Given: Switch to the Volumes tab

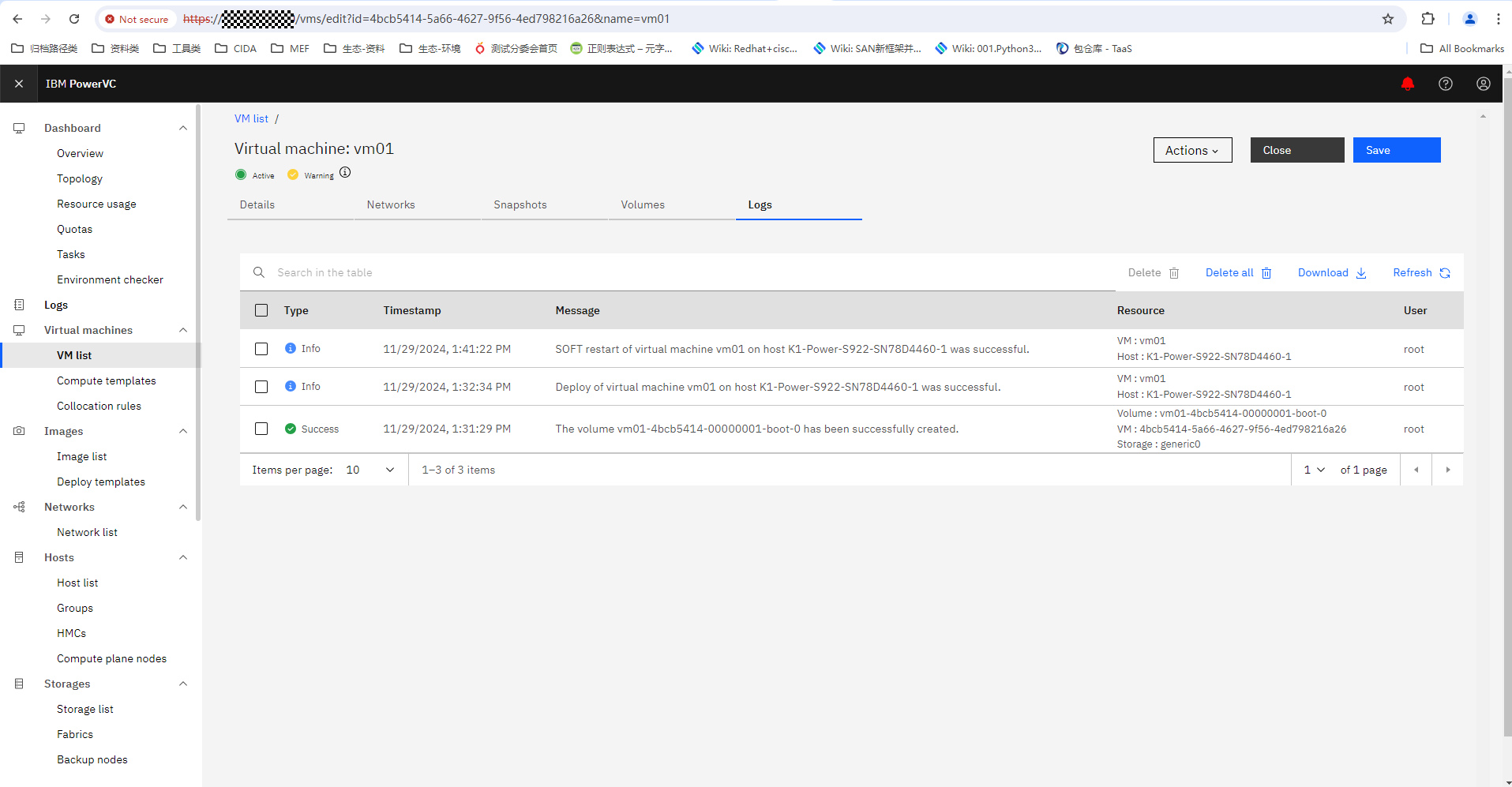Looking at the screenshot, I should tap(672, 204).
